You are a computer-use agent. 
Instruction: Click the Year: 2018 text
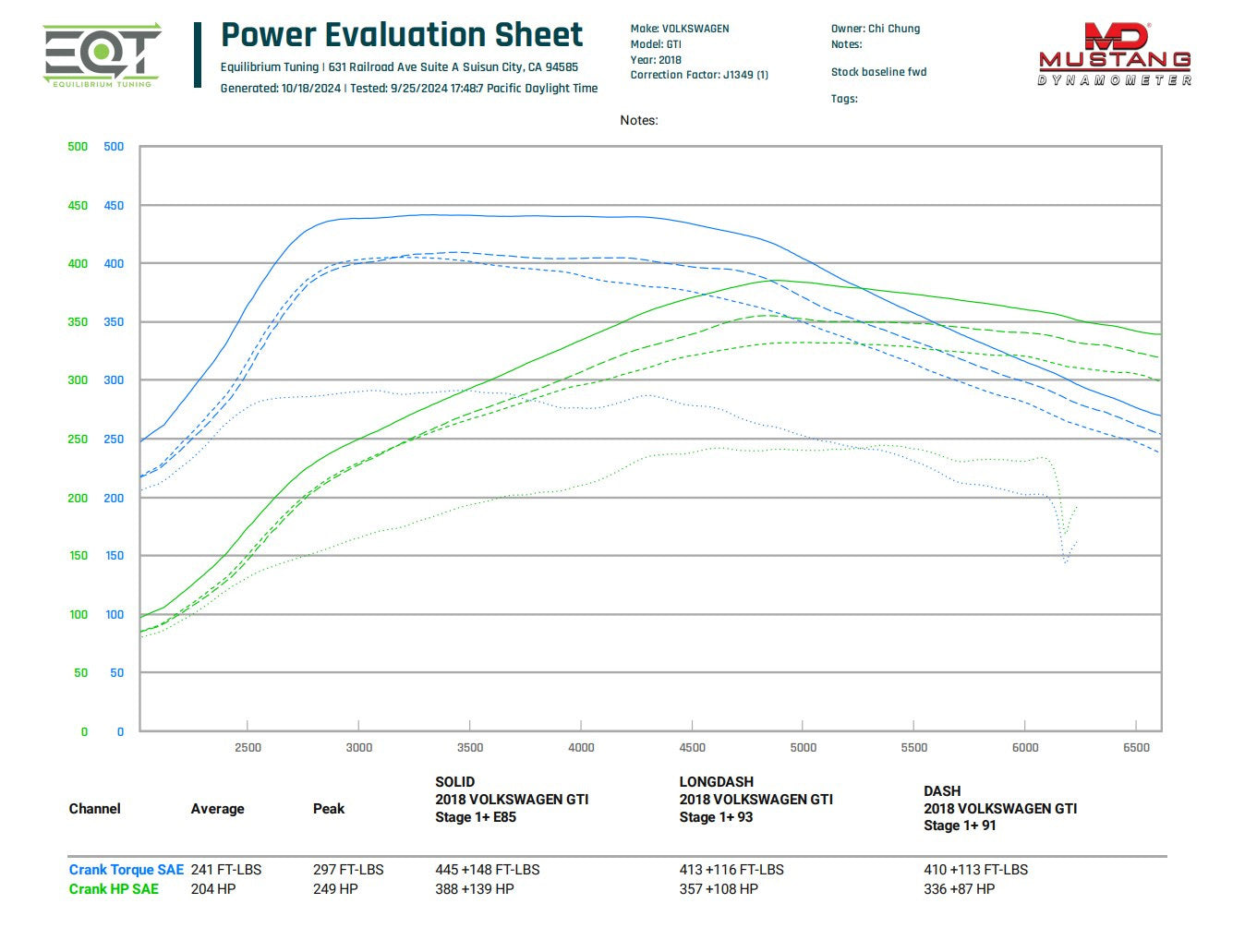click(x=656, y=60)
